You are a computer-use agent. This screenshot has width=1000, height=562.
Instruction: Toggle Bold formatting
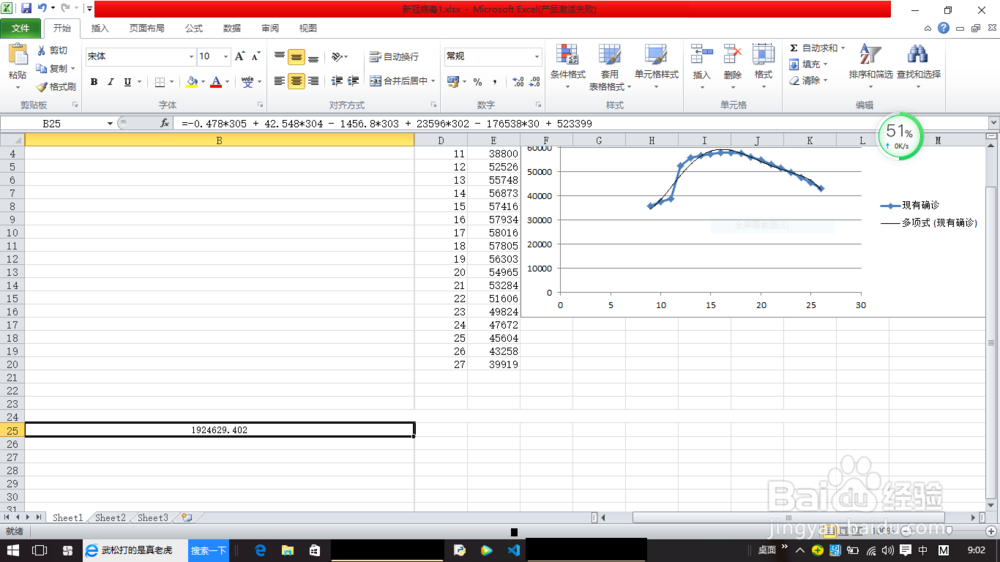94,82
